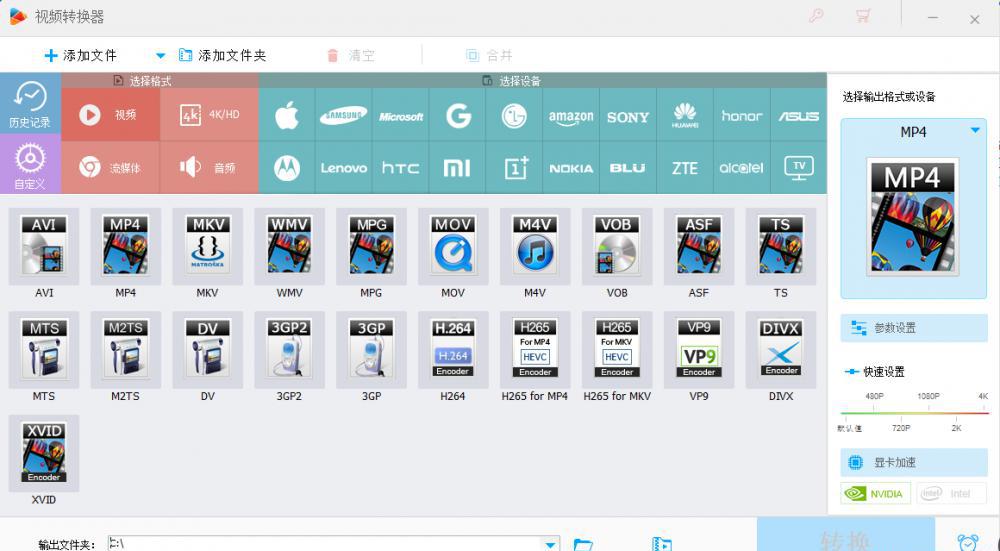Open Motorola device presets
The image size is (1000, 551).
coord(287,168)
